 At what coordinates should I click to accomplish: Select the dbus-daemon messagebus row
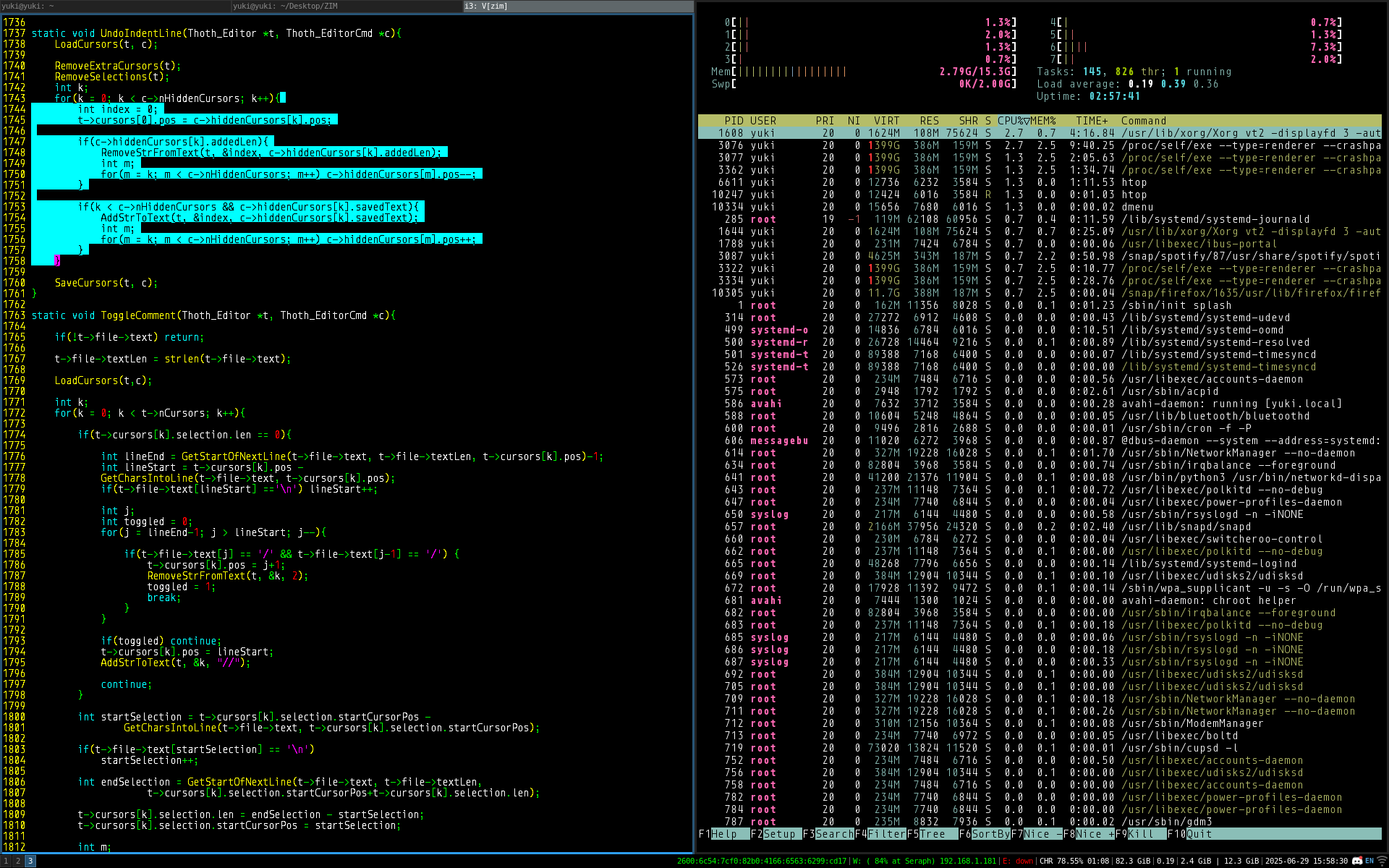tap(1040, 441)
